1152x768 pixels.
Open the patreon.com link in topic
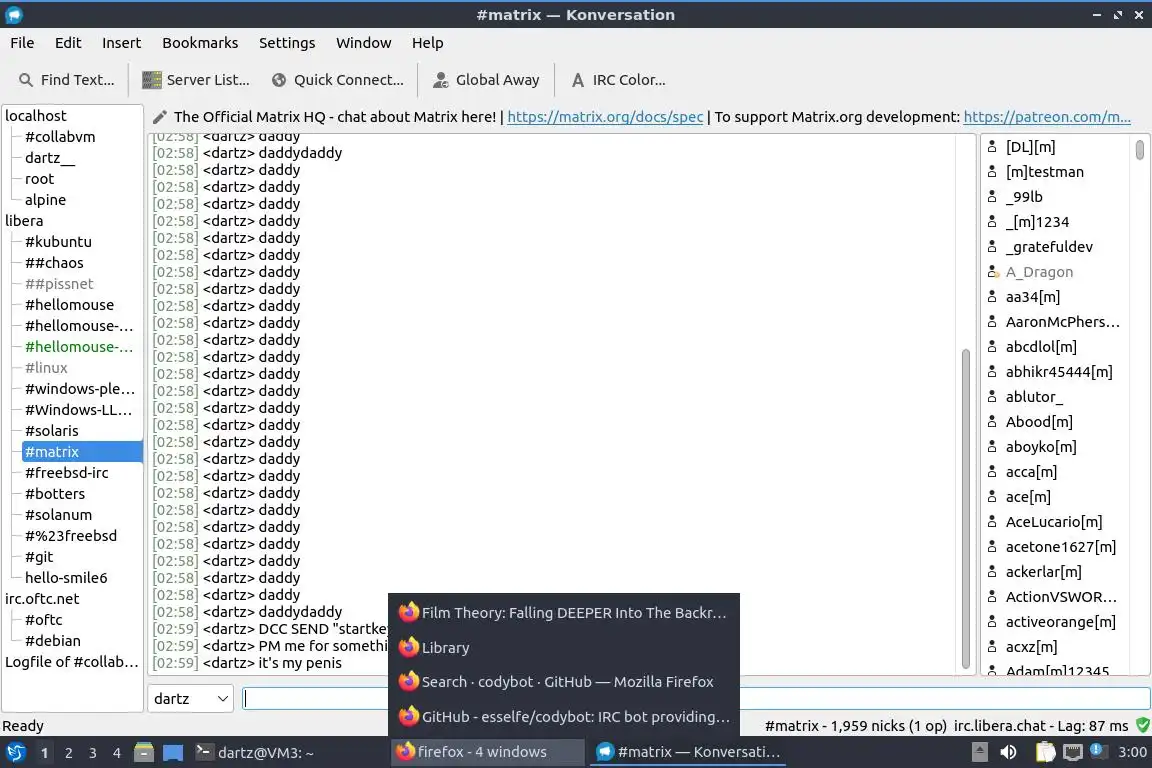click(x=1046, y=117)
